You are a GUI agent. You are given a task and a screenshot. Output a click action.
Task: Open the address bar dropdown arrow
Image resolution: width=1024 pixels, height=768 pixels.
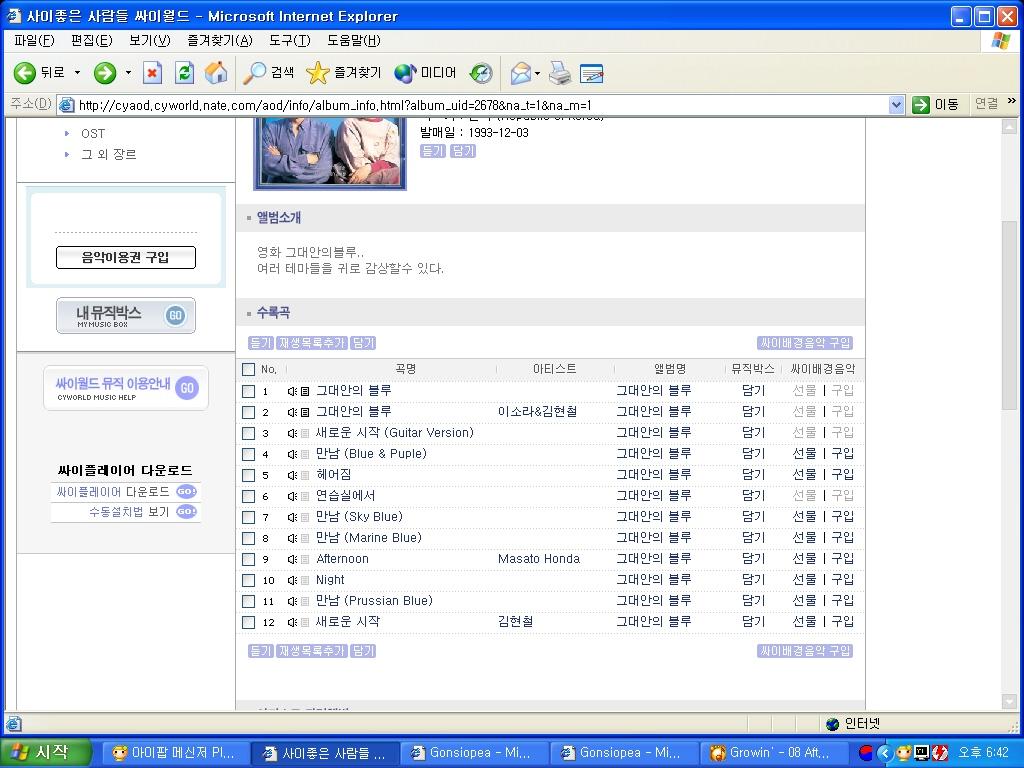coord(896,104)
